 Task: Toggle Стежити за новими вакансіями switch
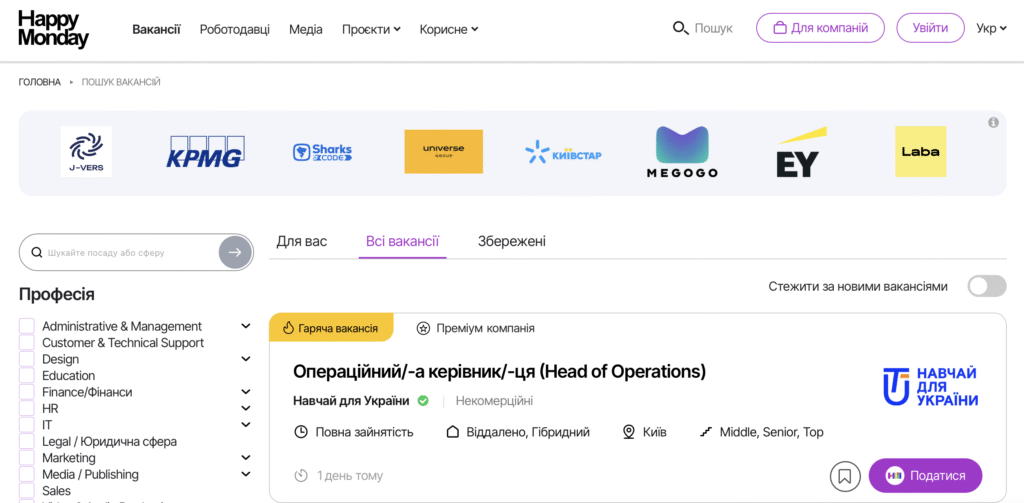987,286
